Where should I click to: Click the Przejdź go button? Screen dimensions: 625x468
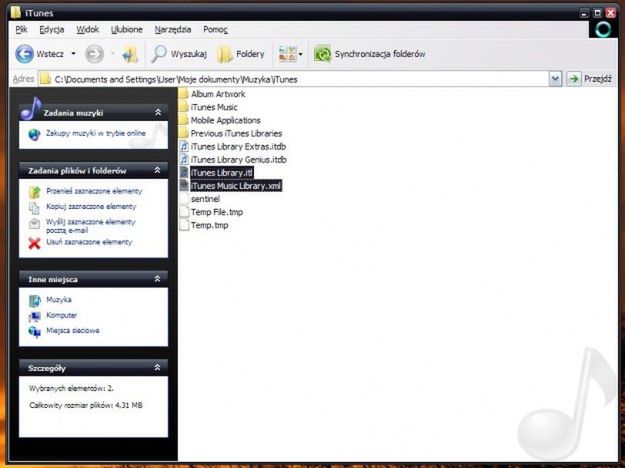coord(590,79)
